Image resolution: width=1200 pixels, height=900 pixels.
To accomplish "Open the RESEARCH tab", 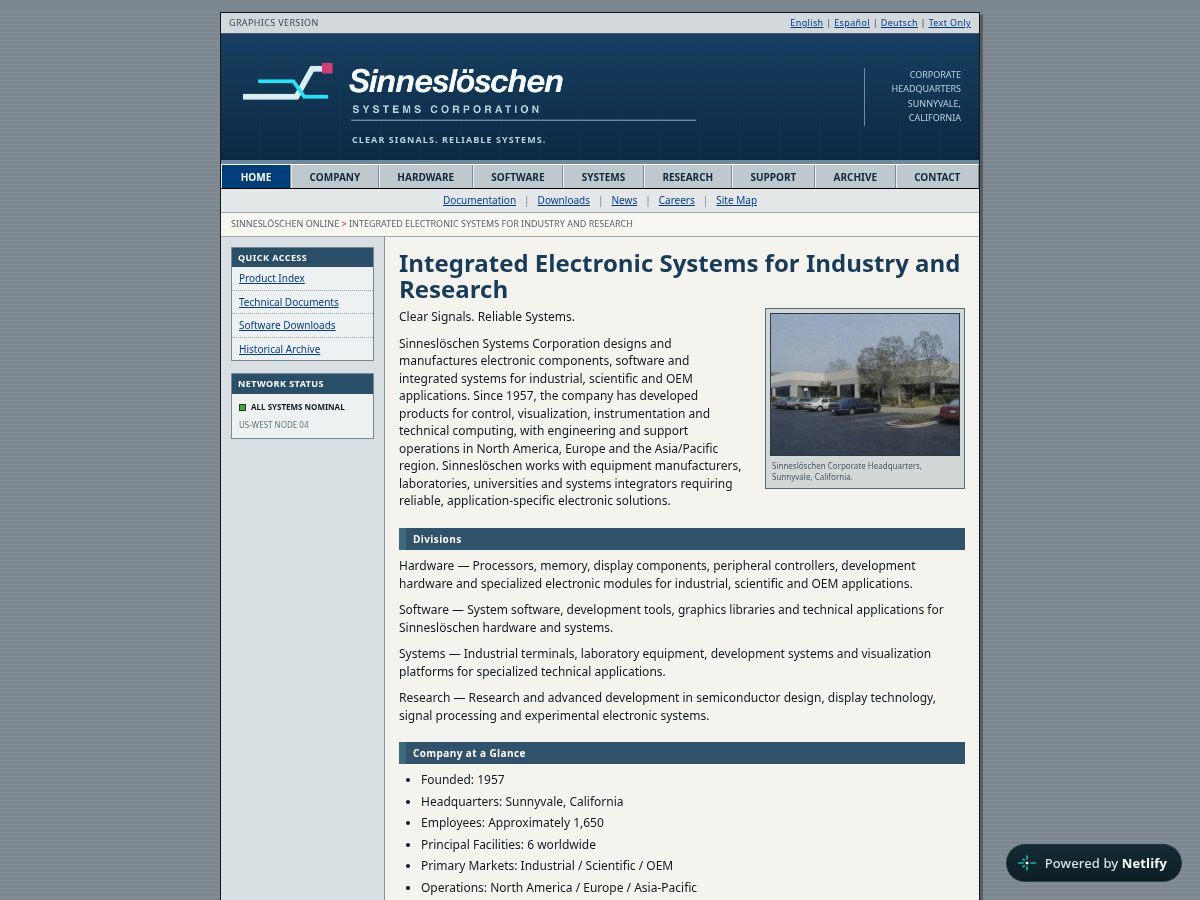I will point(688,177).
